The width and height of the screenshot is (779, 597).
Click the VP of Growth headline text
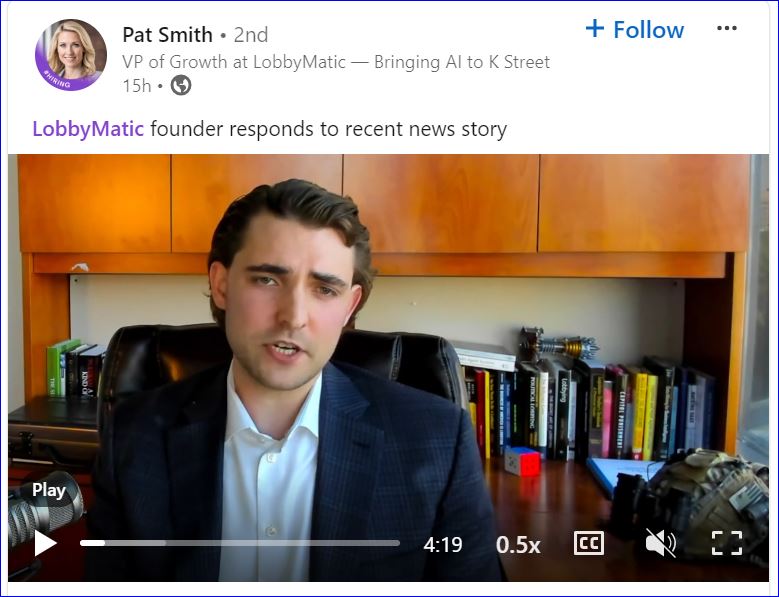point(336,62)
